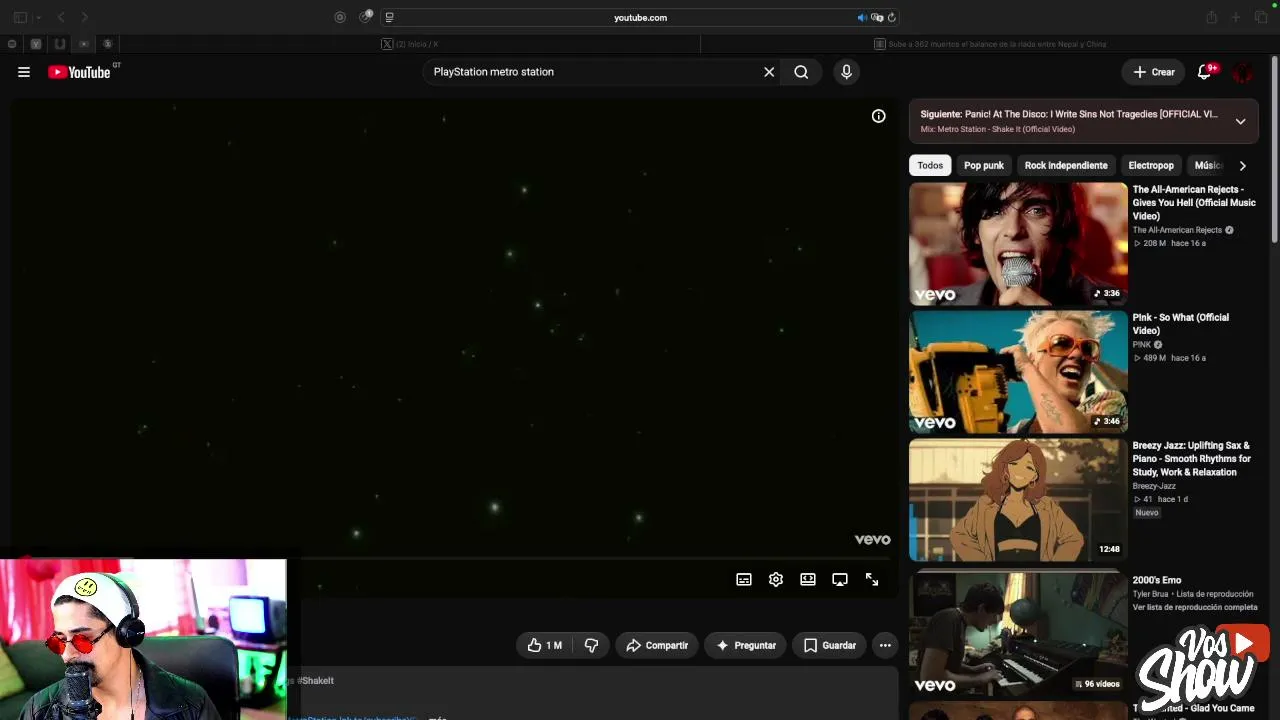Show the browser tab overview

tap(1261, 17)
